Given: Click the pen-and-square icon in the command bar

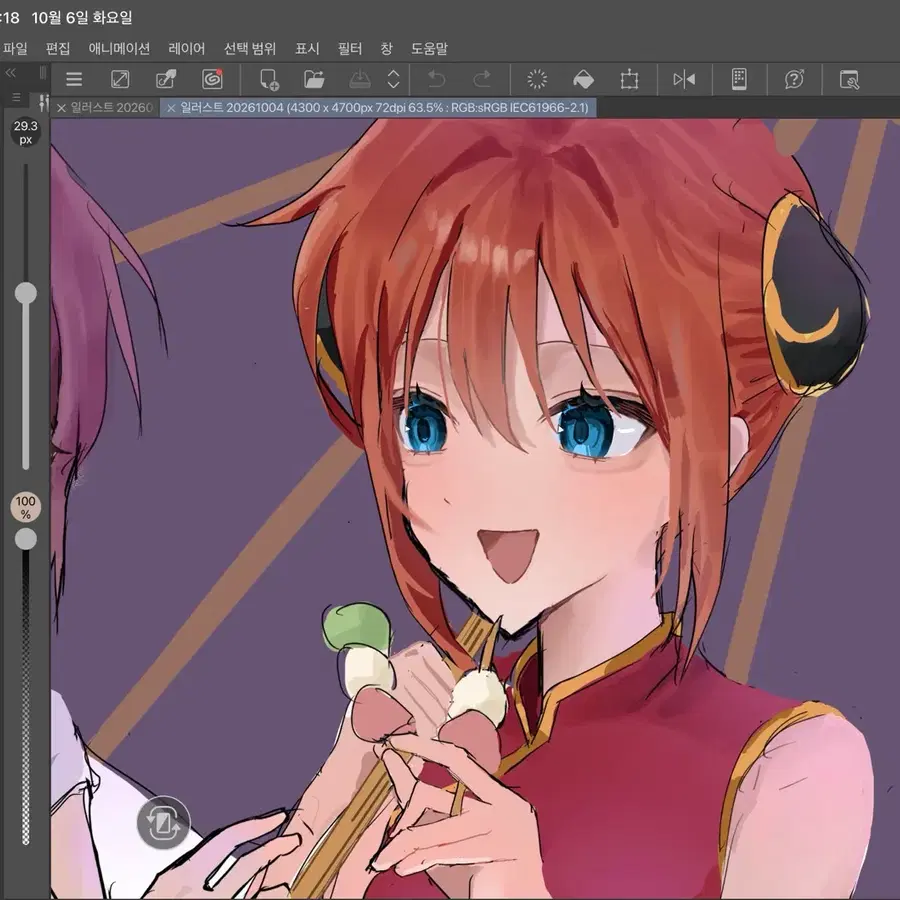Looking at the screenshot, I should (x=166, y=79).
